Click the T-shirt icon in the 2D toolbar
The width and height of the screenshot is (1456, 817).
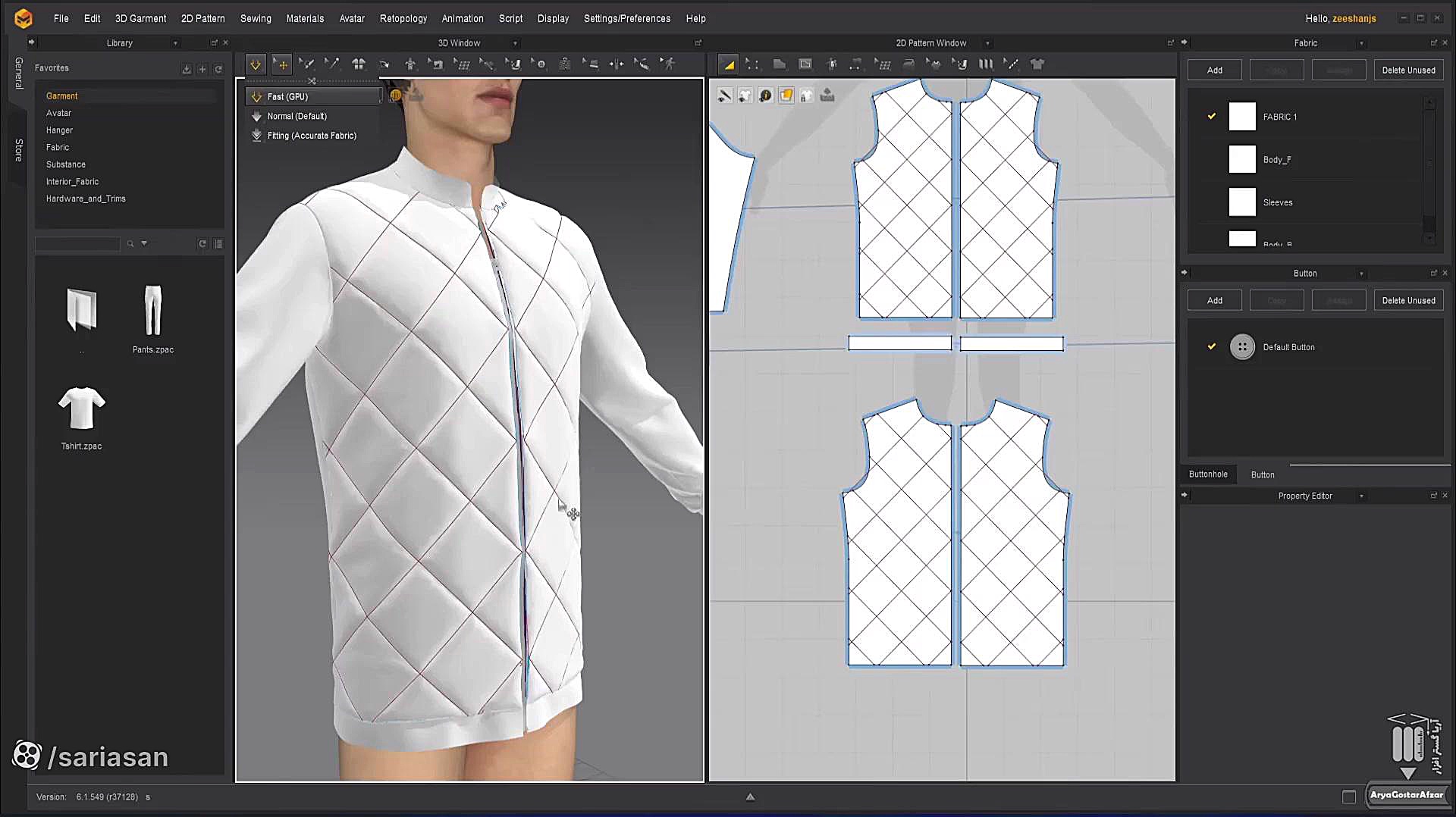pyautogui.click(x=1037, y=64)
